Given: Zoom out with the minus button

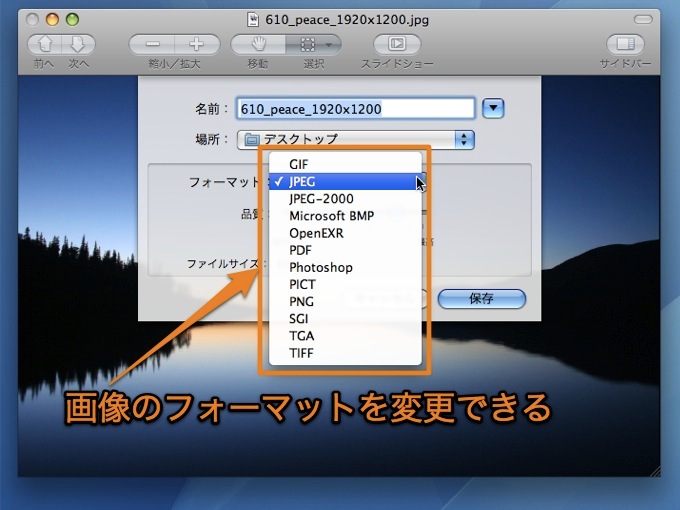Looking at the screenshot, I should (152, 44).
